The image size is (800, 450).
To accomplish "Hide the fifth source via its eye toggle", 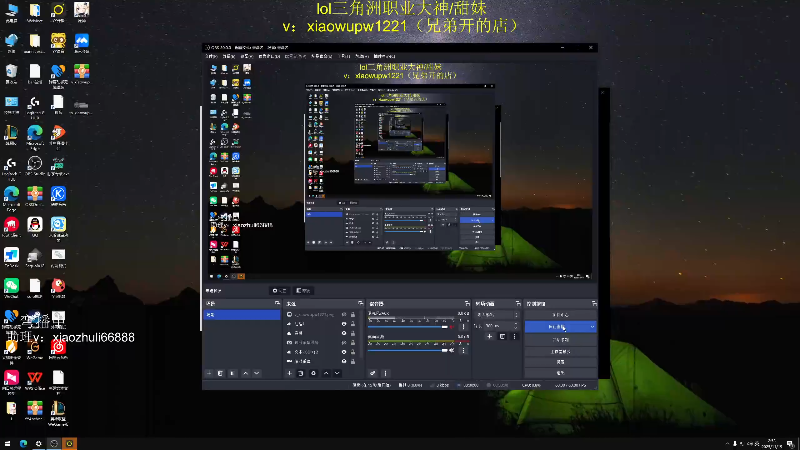I will click(x=344, y=352).
